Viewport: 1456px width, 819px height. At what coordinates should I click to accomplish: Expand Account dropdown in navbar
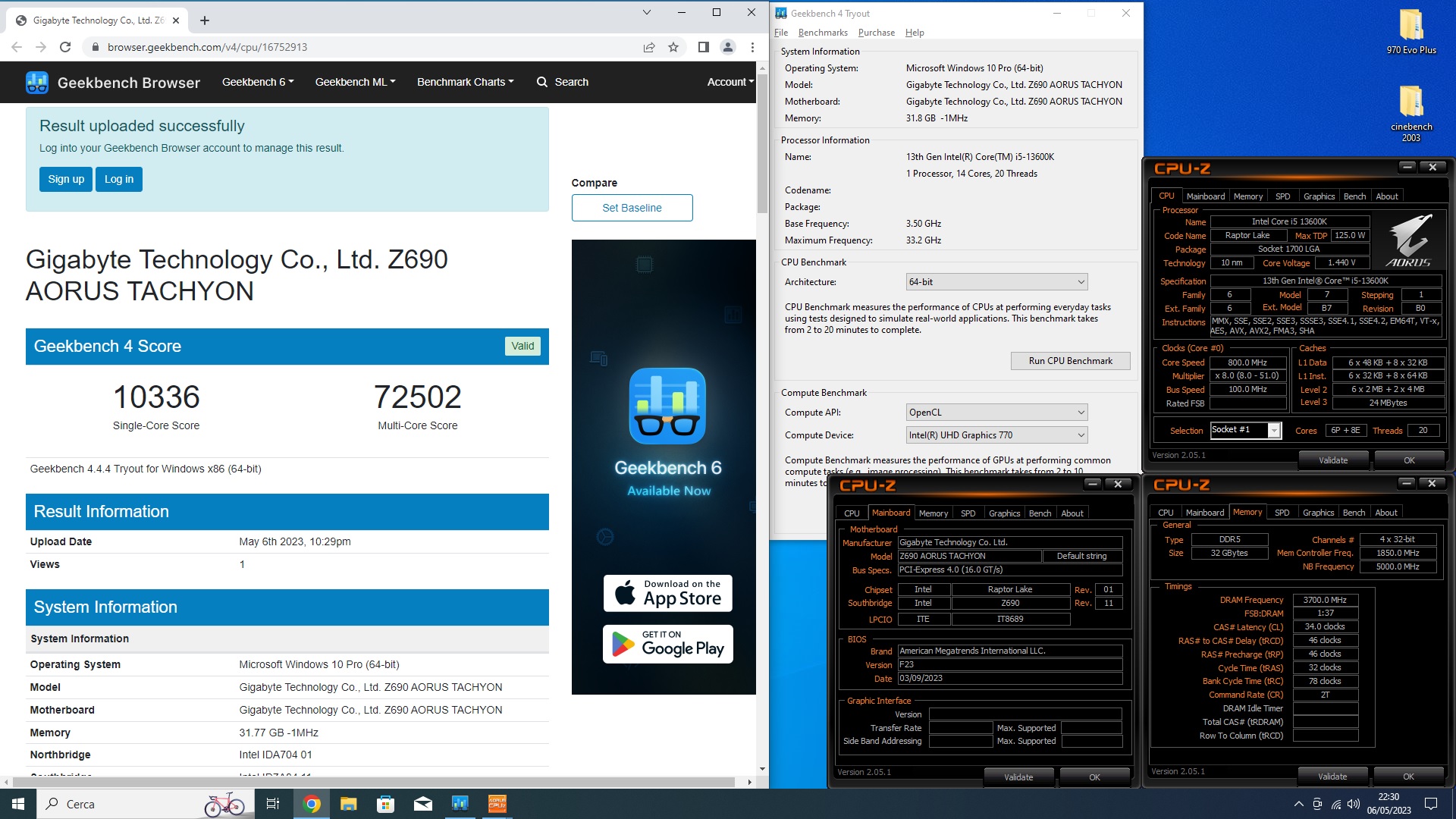[x=730, y=82]
